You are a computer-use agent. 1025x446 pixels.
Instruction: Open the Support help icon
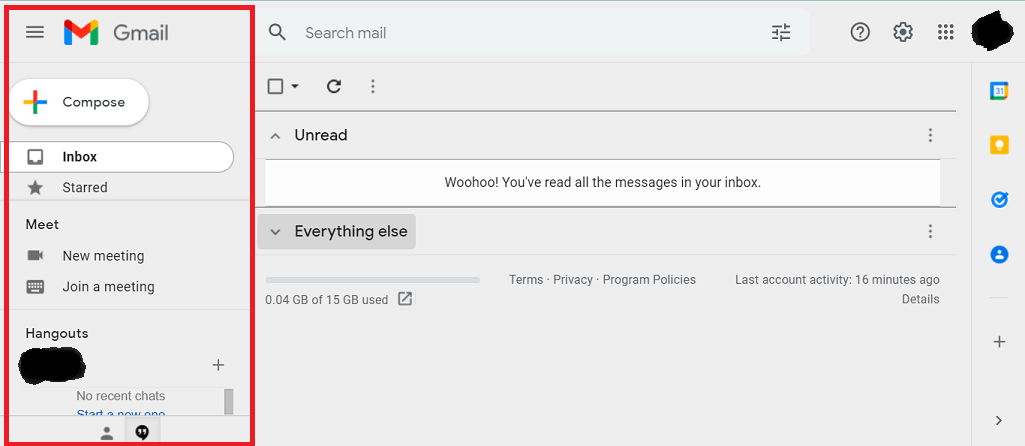point(860,31)
